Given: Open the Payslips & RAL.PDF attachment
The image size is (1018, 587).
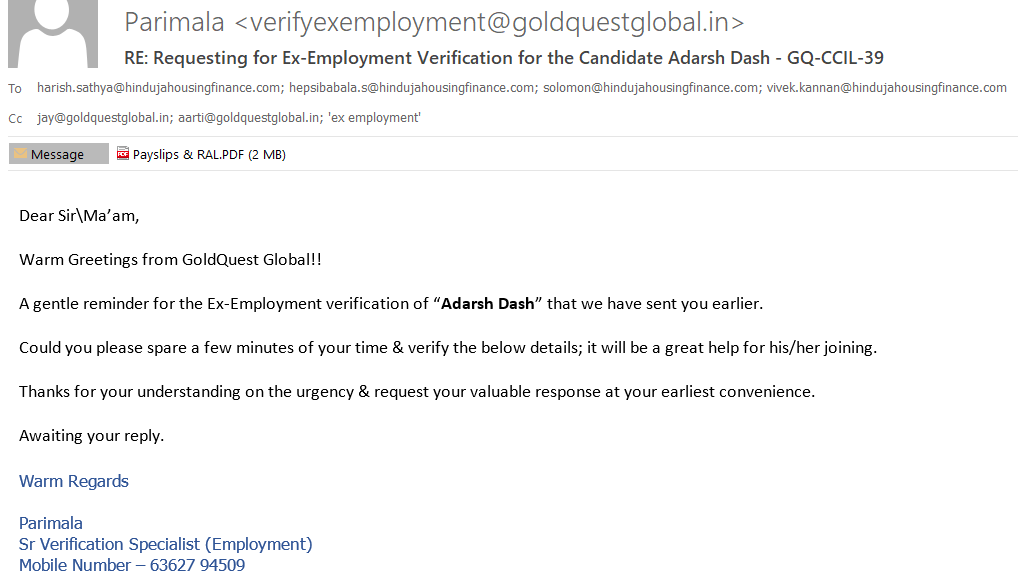Looking at the screenshot, I should pyautogui.click(x=208, y=154).
